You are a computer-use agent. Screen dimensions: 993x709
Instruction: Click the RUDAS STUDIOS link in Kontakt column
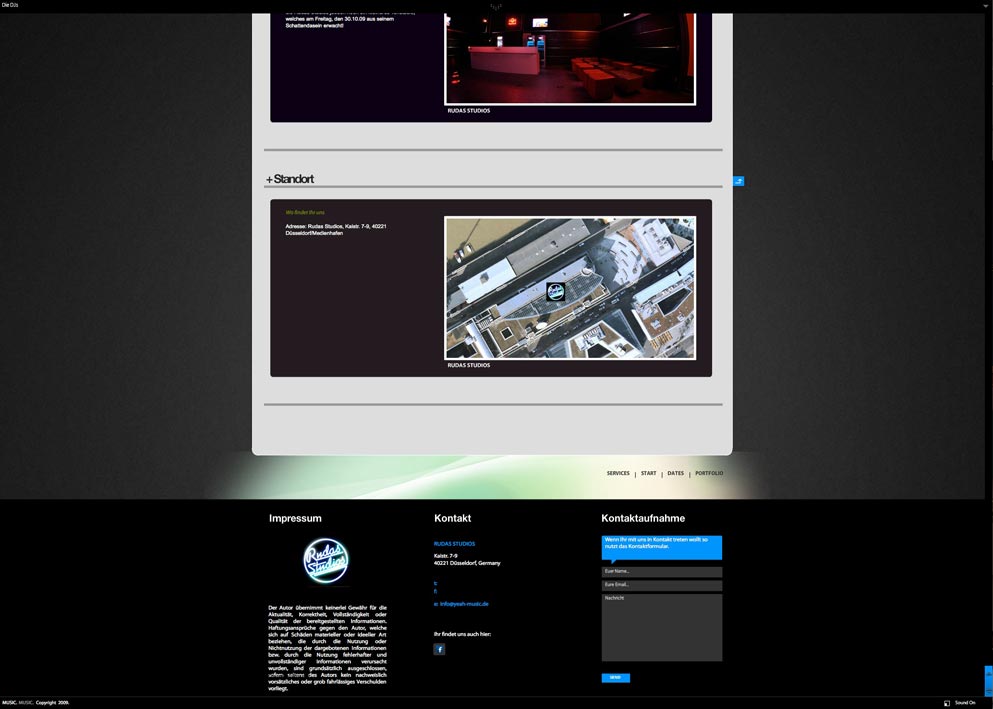[453, 543]
